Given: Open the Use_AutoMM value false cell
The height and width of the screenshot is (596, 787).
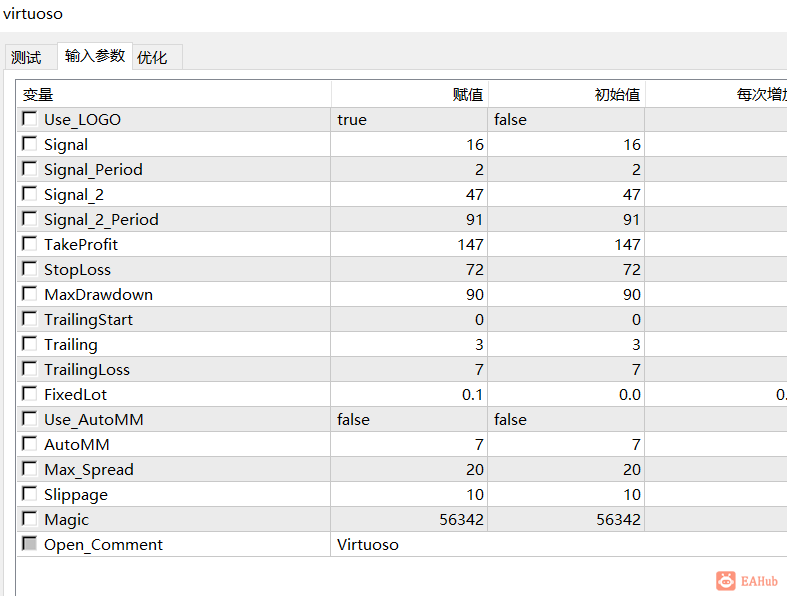Looking at the screenshot, I should (x=409, y=419).
